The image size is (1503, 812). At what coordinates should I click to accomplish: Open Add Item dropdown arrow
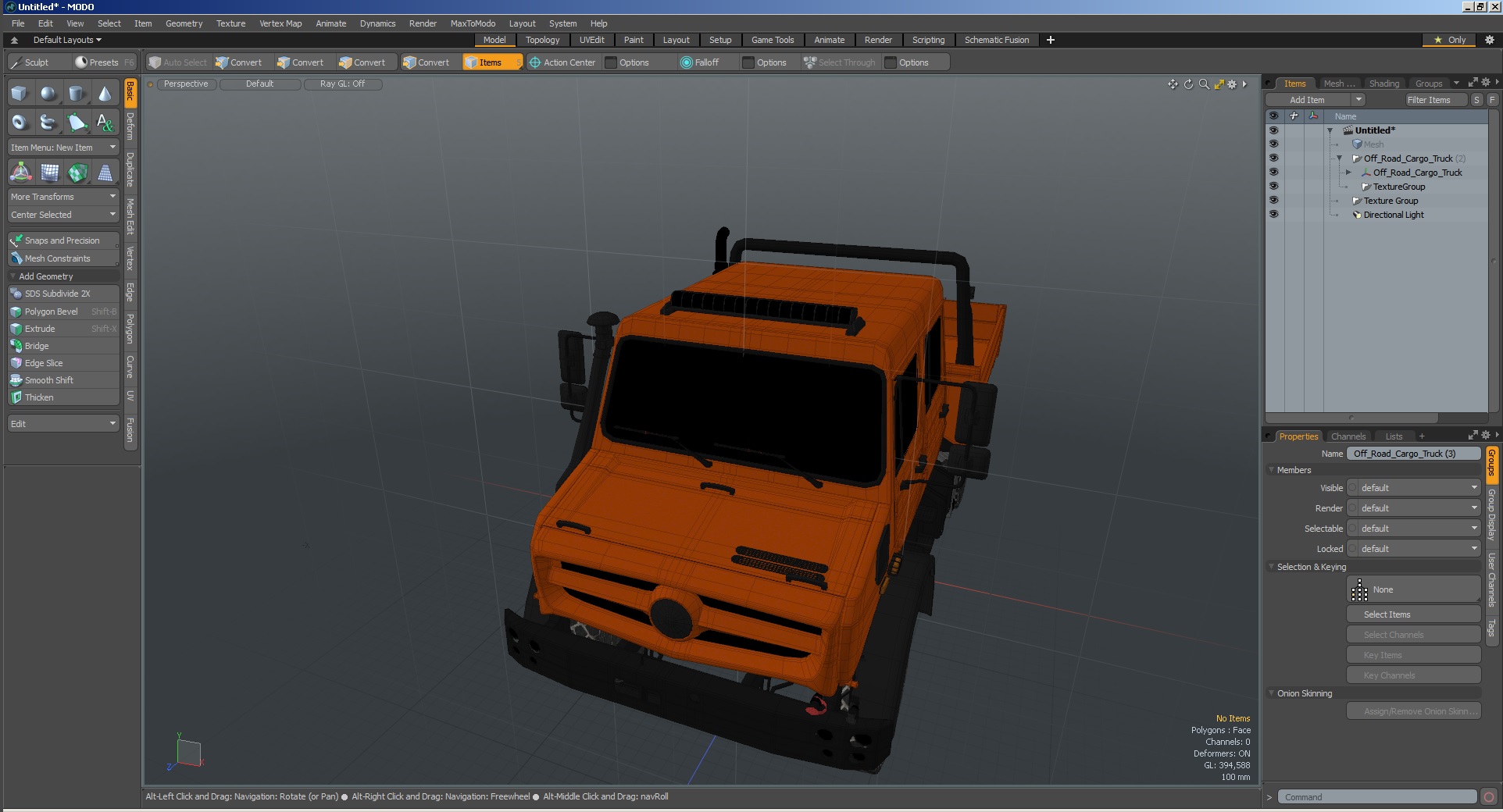[x=1358, y=100]
